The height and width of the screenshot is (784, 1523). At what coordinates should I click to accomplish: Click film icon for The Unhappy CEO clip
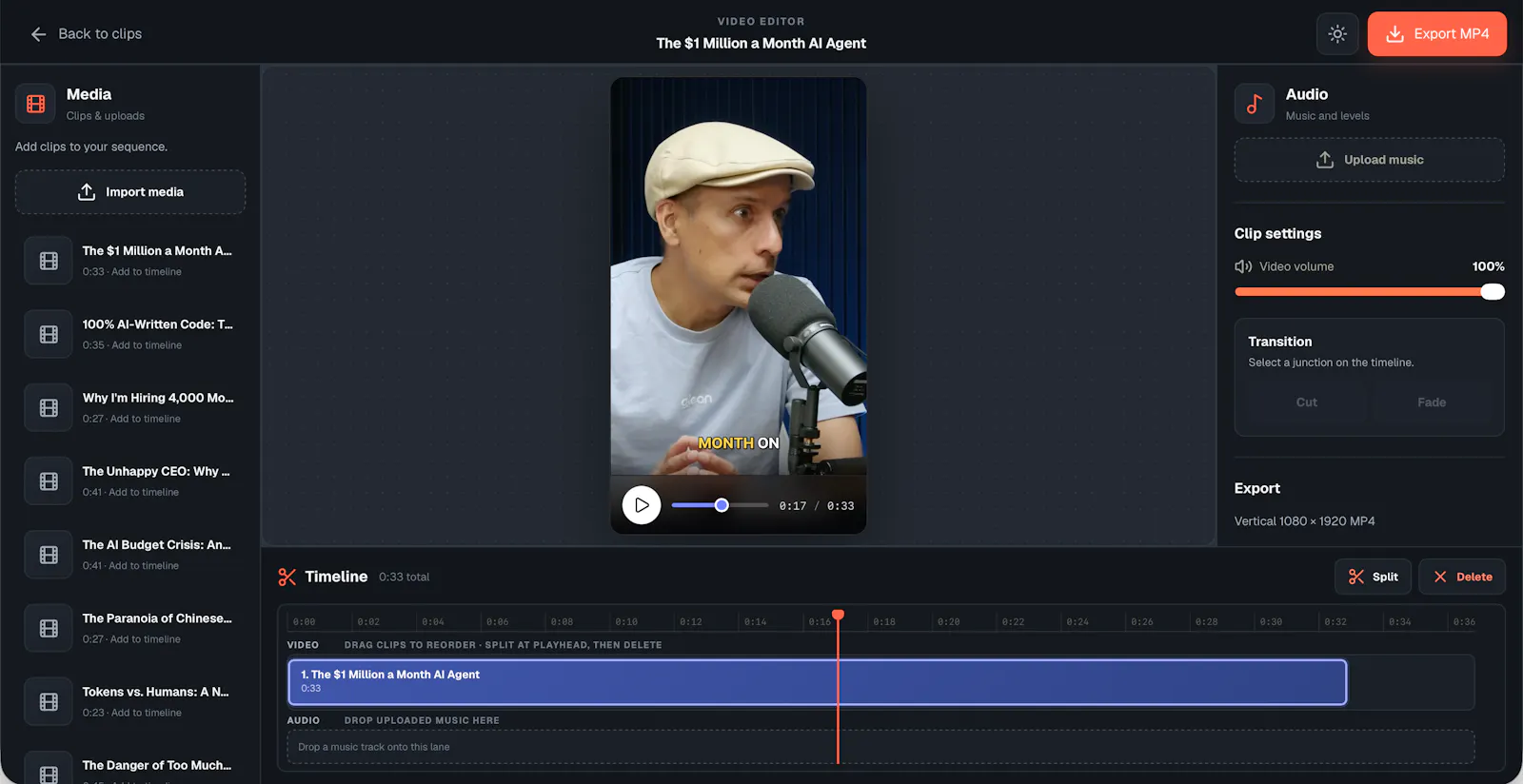pos(49,481)
